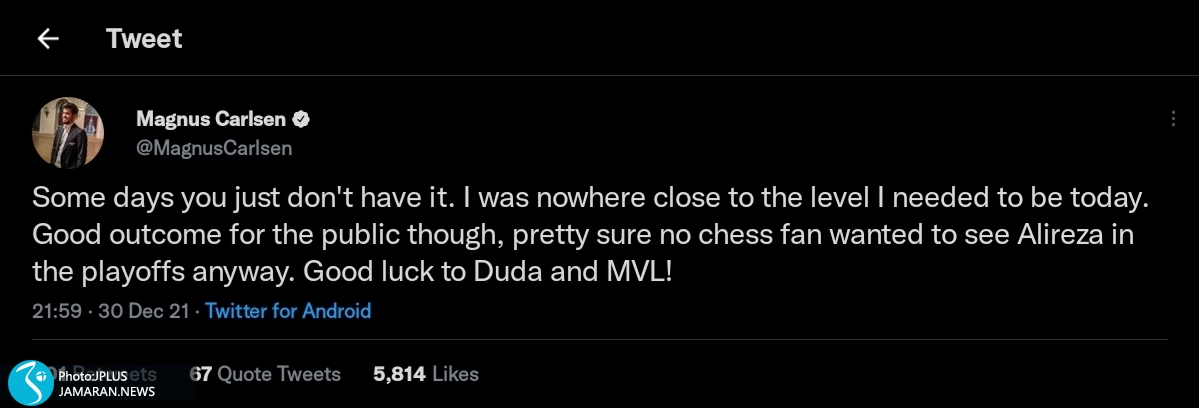Click the blue verified badge
Image resolution: width=1199 pixels, height=408 pixels.
[x=300, y=120]
